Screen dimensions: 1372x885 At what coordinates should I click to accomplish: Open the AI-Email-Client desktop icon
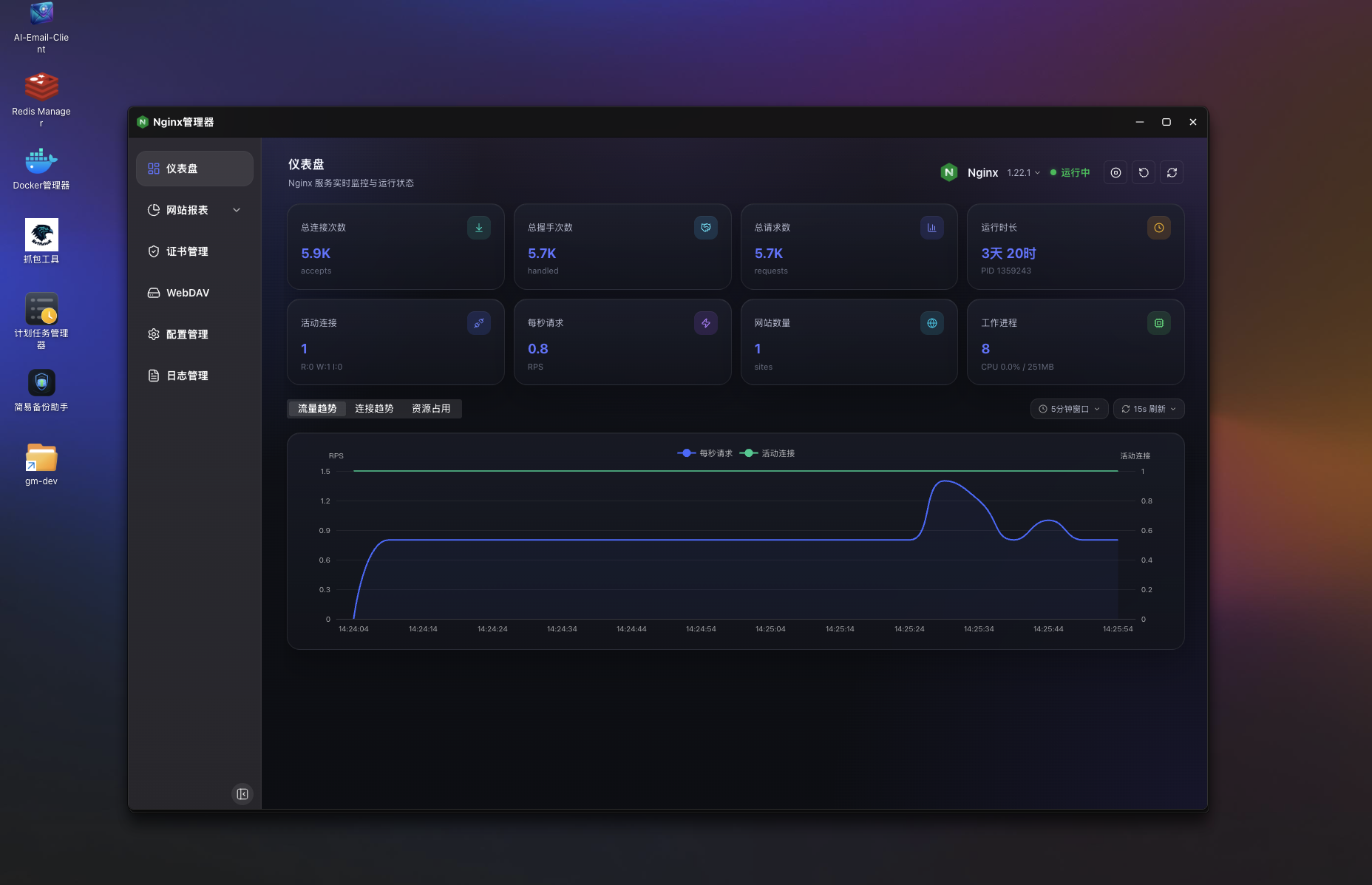[41, 27]
